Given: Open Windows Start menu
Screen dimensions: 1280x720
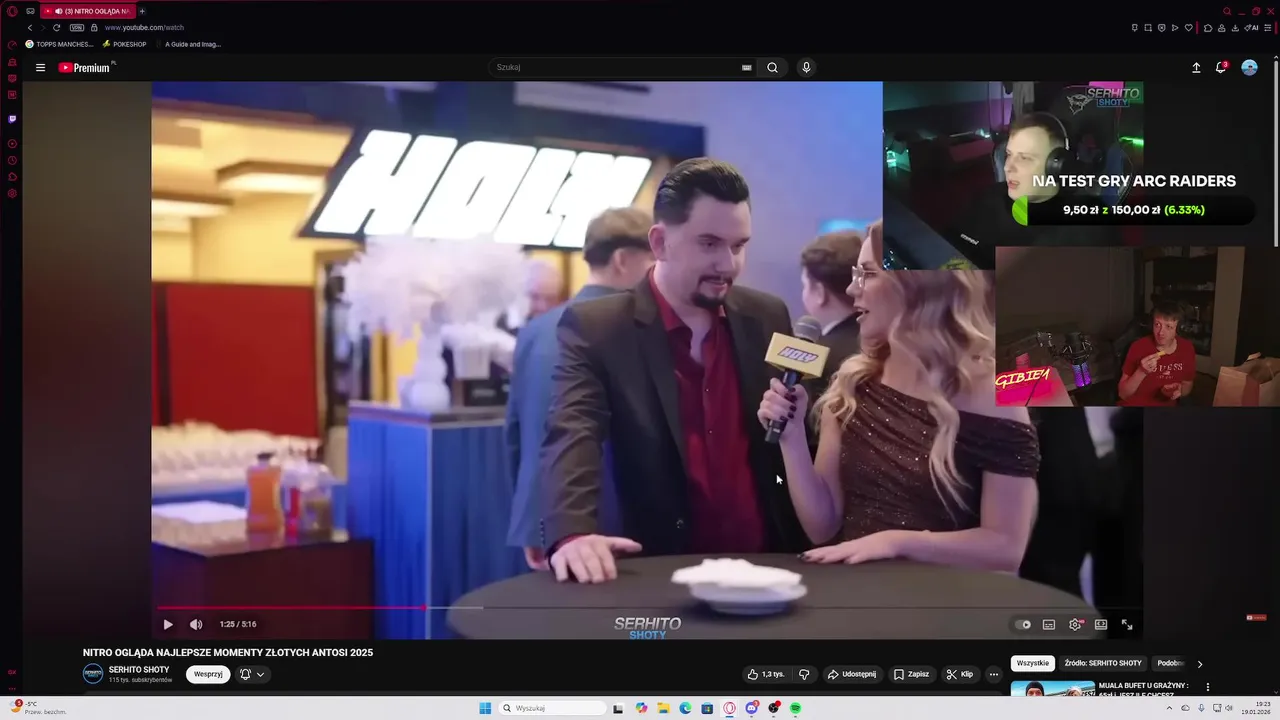Looking at the screenshot, I should pos(485,708).
